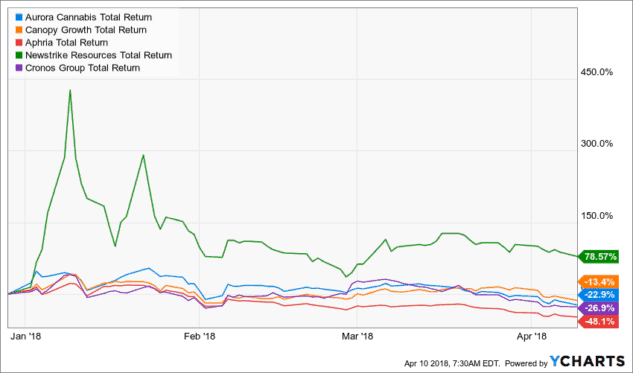This screenshot has width=633, height=373.
Task: Click the red -48.1% value flag
Action: [x=599, y=322]
